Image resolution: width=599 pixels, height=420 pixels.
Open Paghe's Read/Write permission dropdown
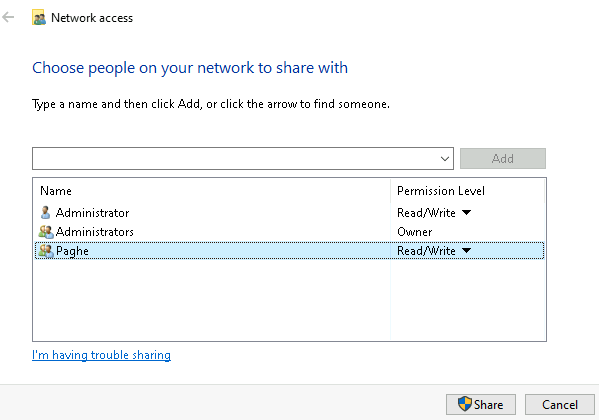[466, 251]
